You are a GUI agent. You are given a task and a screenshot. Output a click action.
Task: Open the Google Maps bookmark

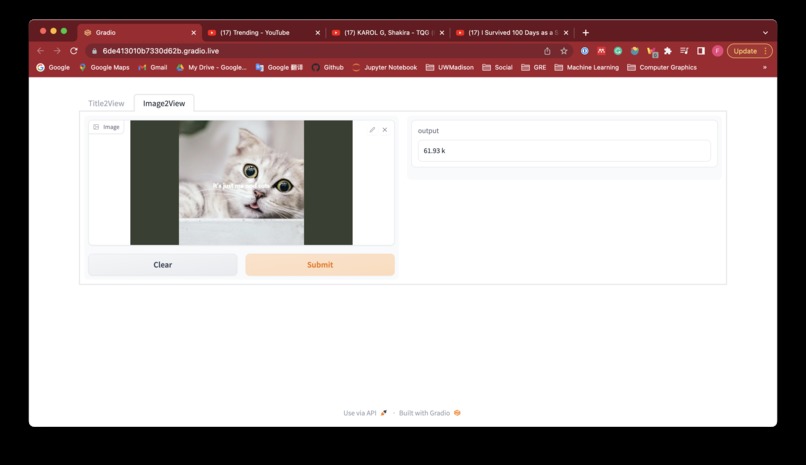pos(104,67)
